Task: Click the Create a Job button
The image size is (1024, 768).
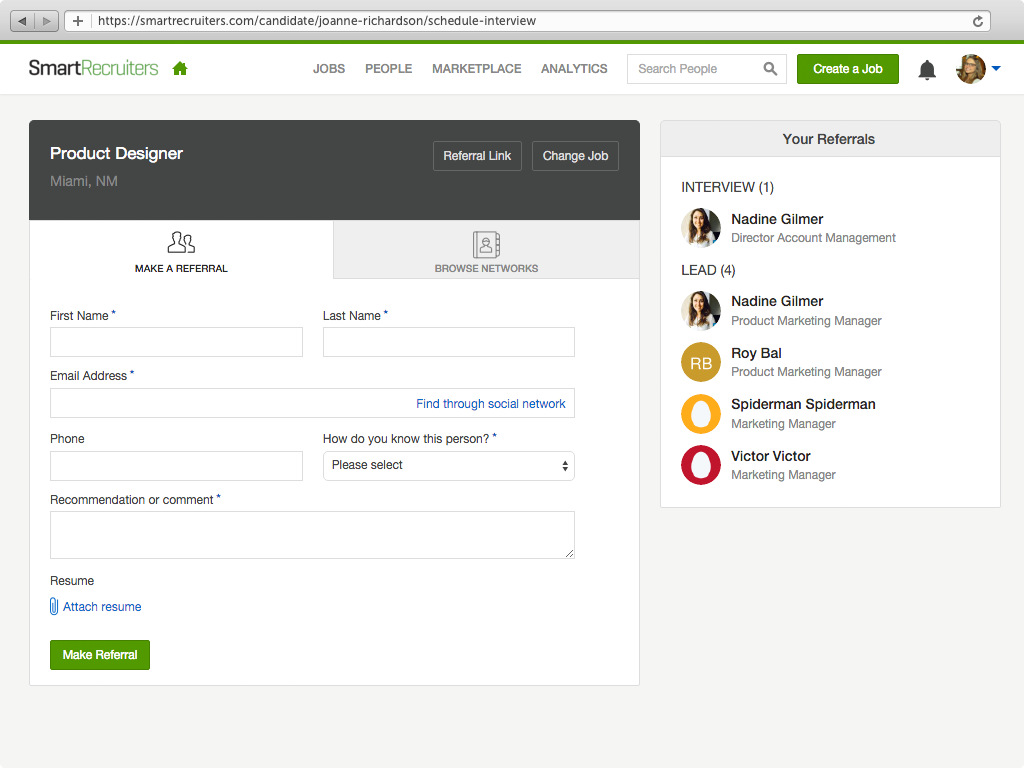Action: pyautogui.click(x=848, y=69)
